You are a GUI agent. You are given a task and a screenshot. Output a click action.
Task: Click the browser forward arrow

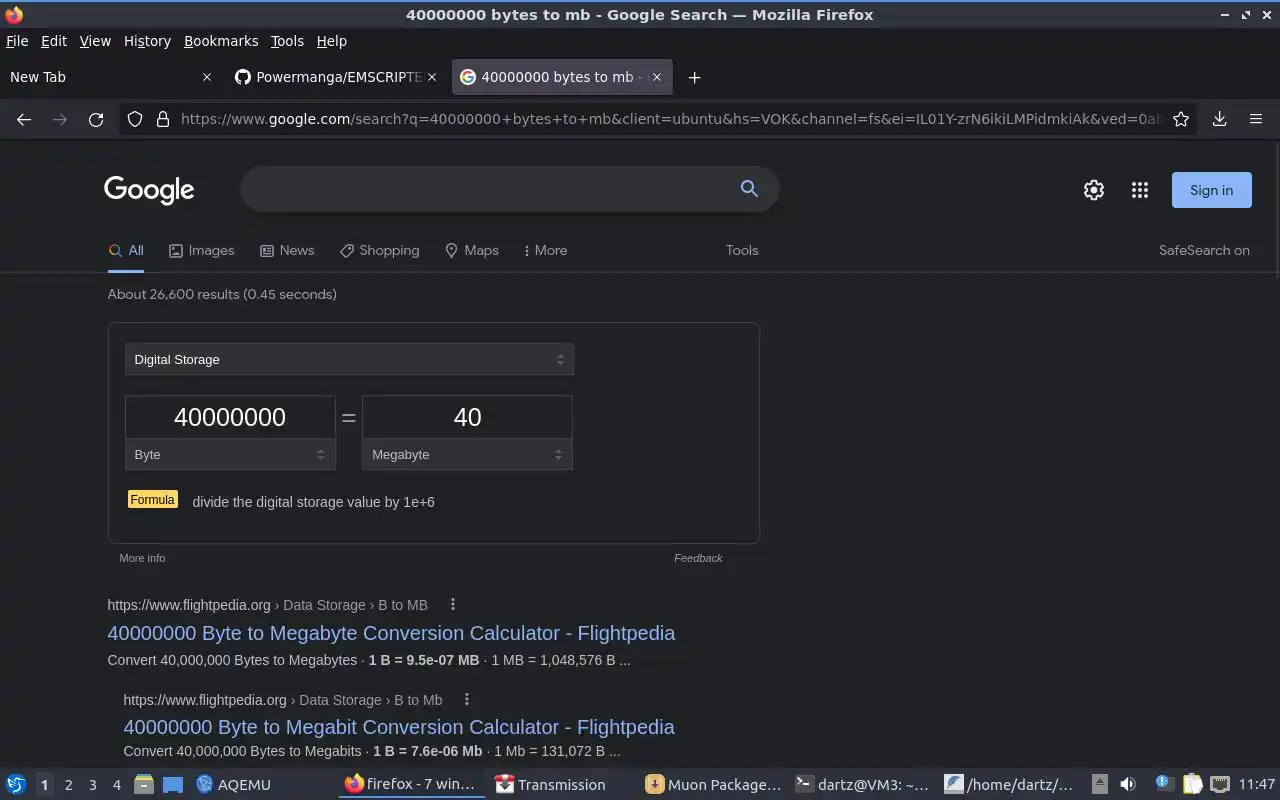[60, 119]
